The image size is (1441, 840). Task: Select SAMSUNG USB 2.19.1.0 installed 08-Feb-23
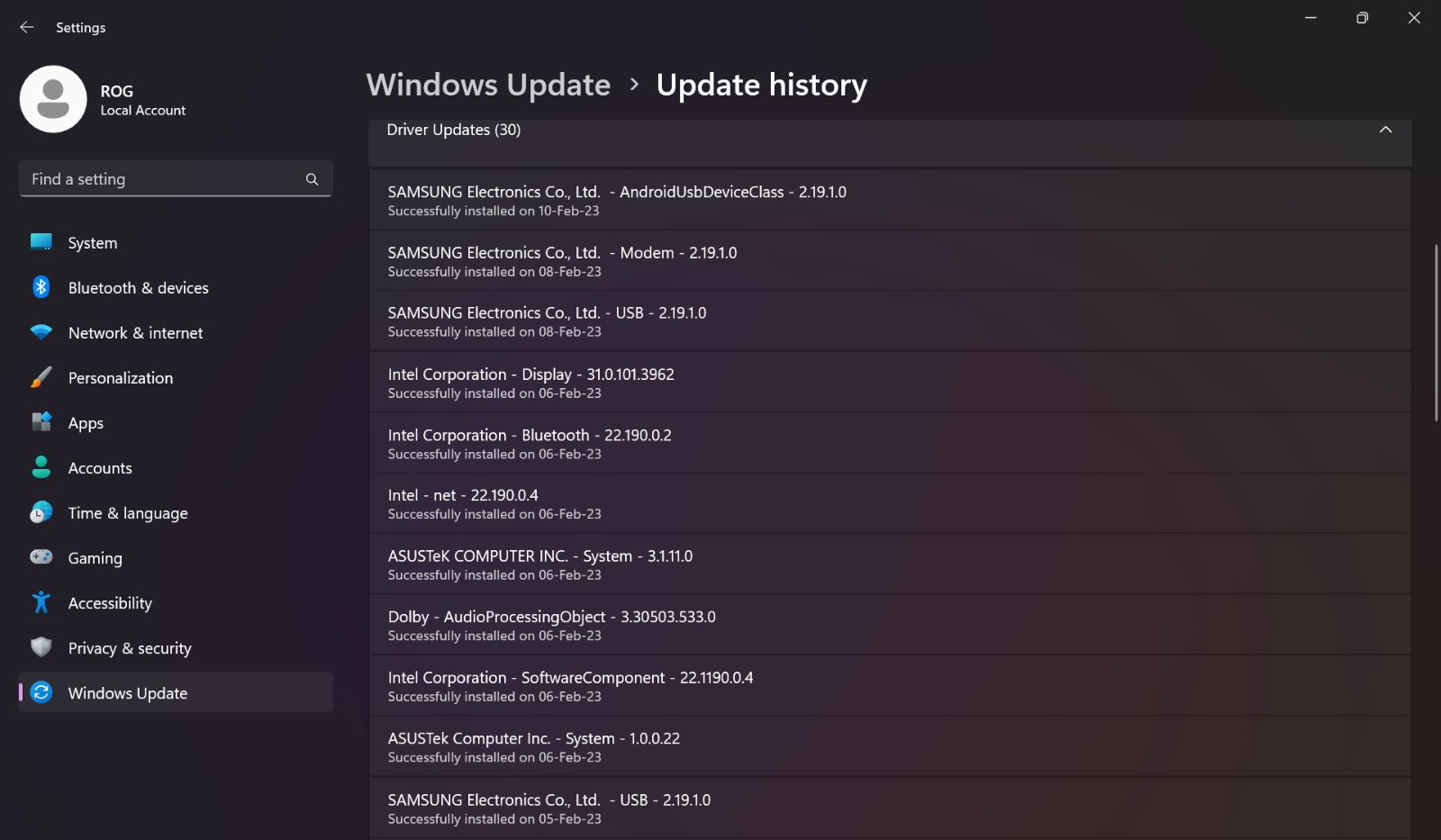(890, 321)
